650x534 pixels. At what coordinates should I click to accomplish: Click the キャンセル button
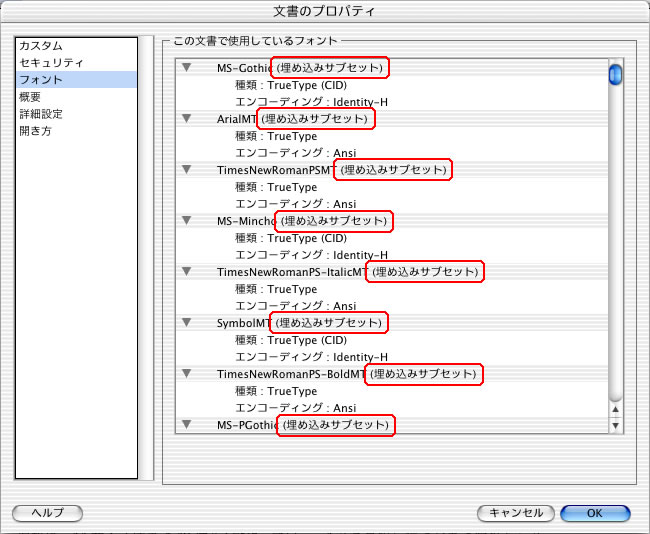coord(516,513)
